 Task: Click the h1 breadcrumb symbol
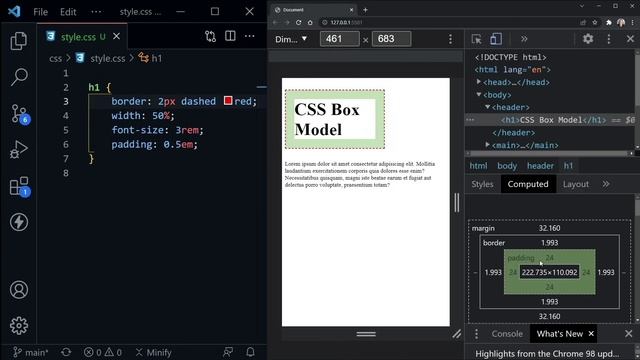[157, 58]
